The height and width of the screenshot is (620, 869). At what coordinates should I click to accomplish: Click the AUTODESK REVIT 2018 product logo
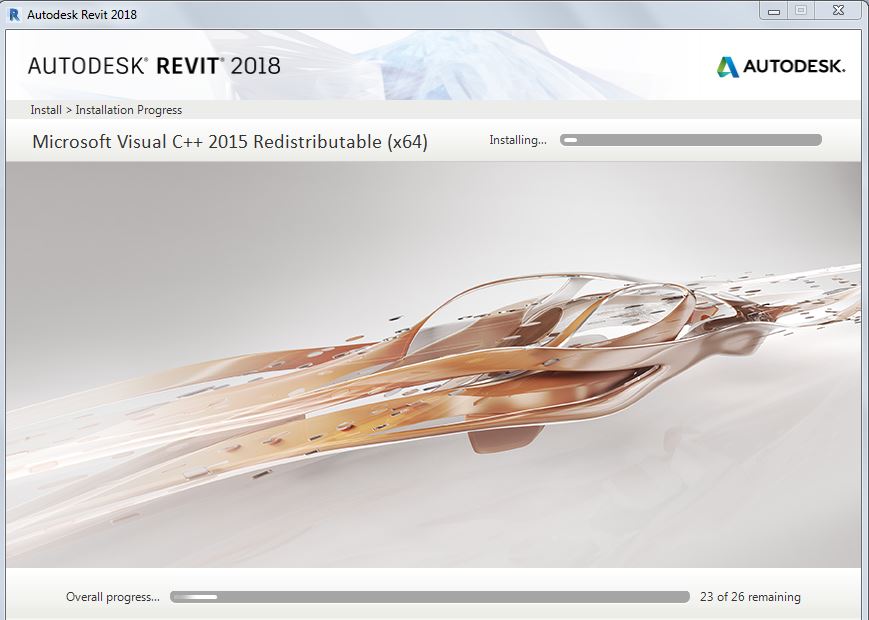tap(155, 63)
